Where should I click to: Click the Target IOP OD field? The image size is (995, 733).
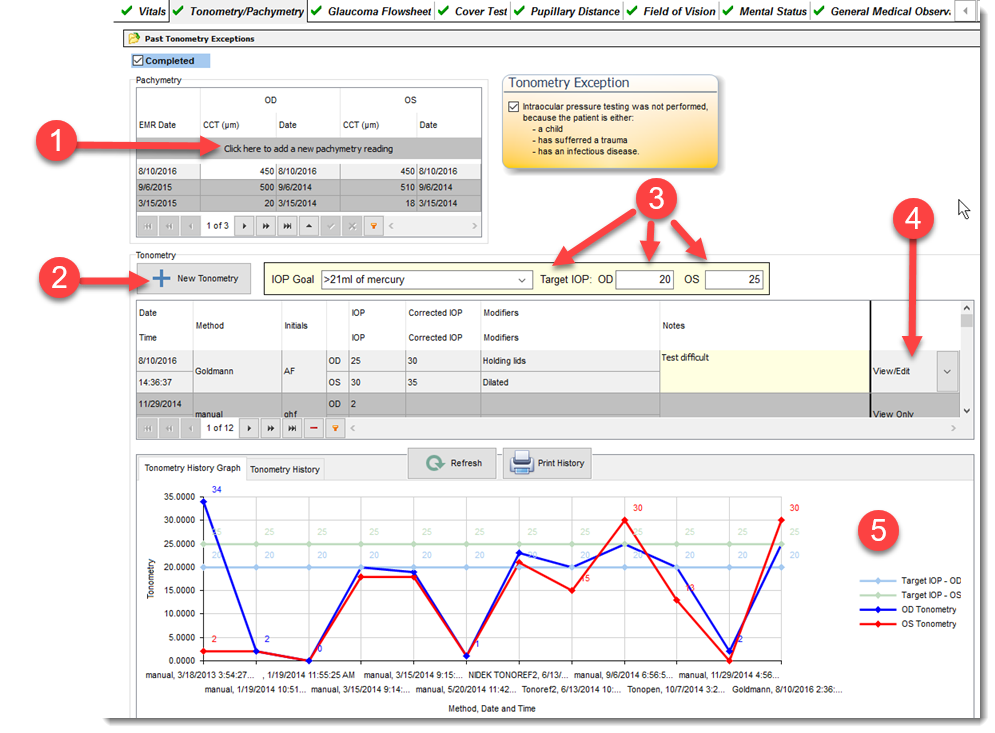(644, 280)
